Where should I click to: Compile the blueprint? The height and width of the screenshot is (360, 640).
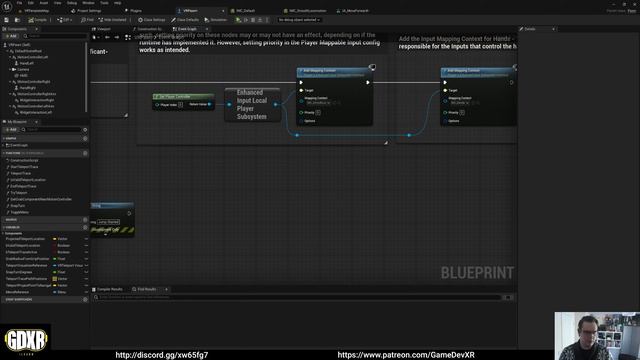click(38, 20)
